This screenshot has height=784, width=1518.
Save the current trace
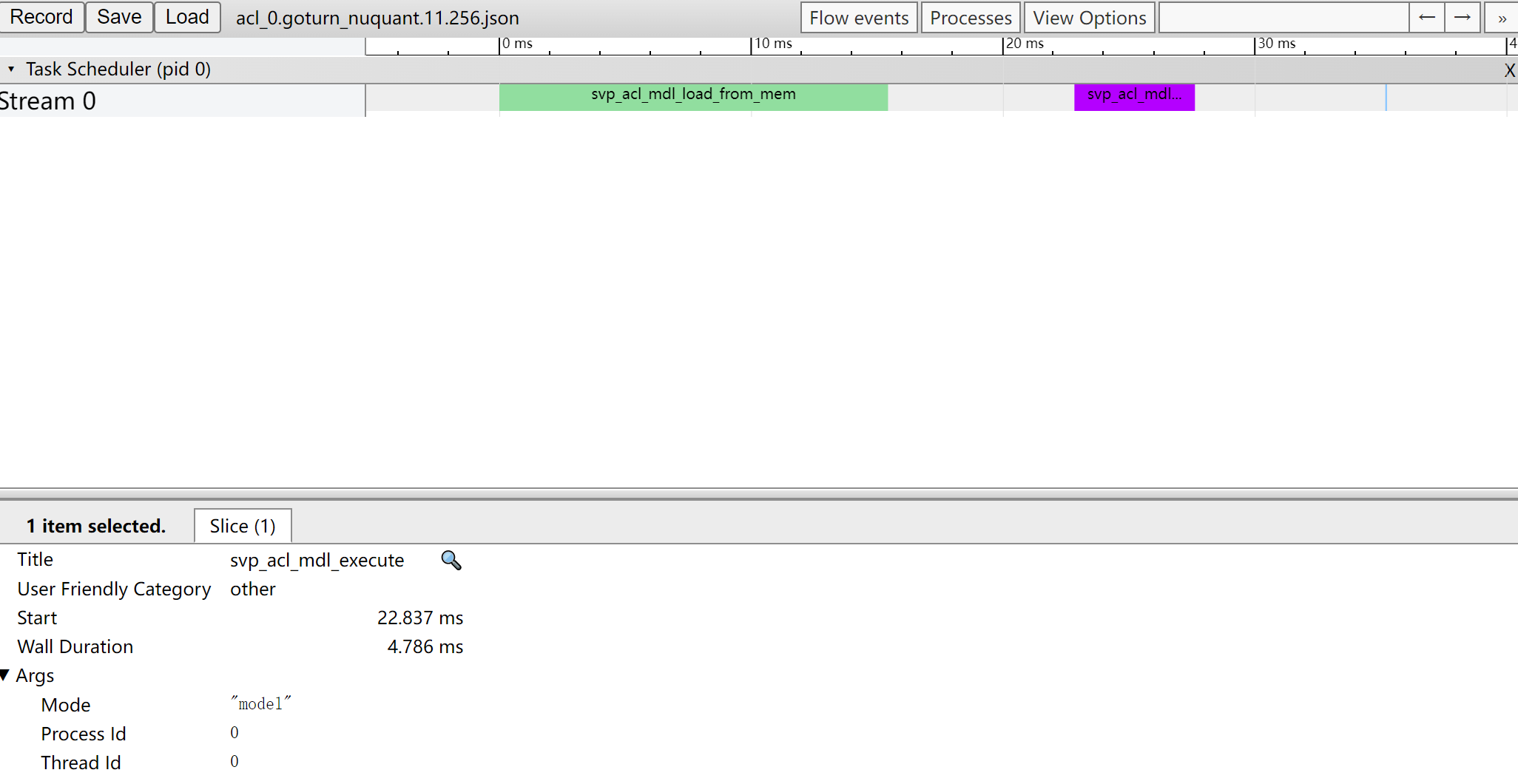pyautogui.click(x=119, y=17)
